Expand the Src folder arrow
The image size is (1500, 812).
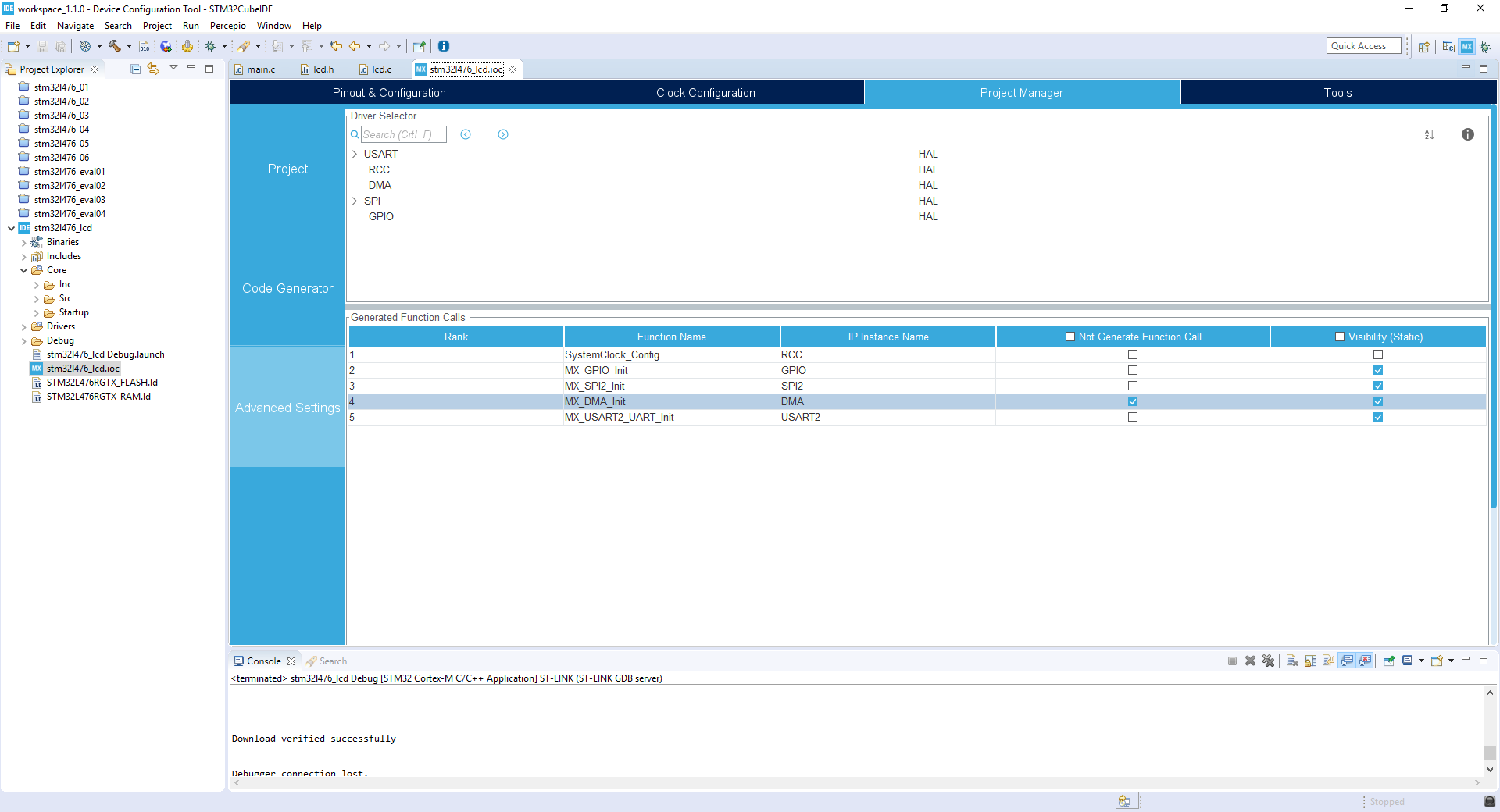point(36,299)
